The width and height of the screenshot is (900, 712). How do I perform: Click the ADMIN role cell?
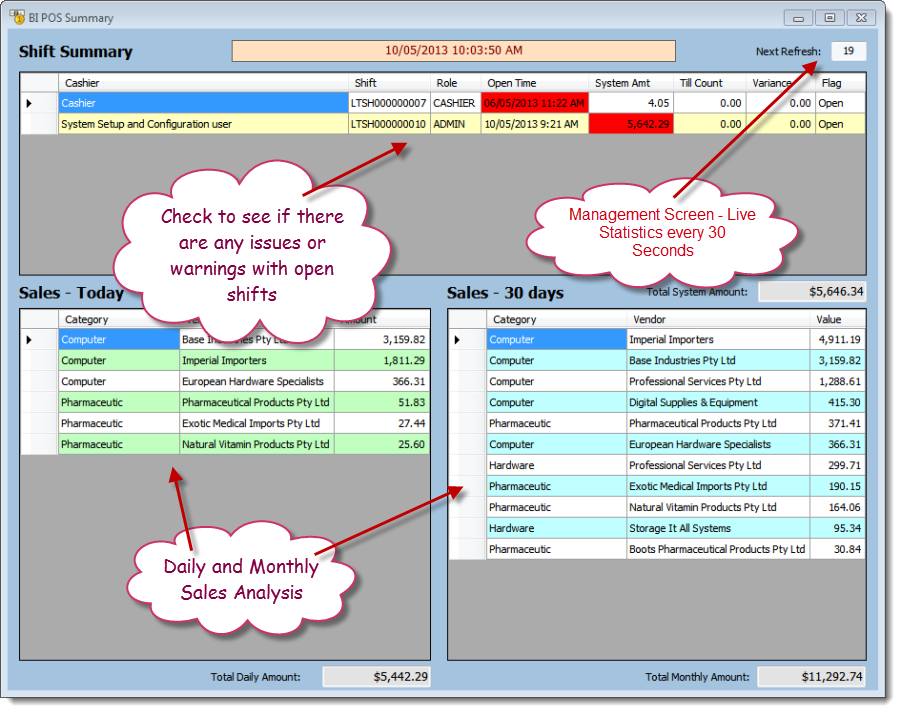click(x=455, y=124)
